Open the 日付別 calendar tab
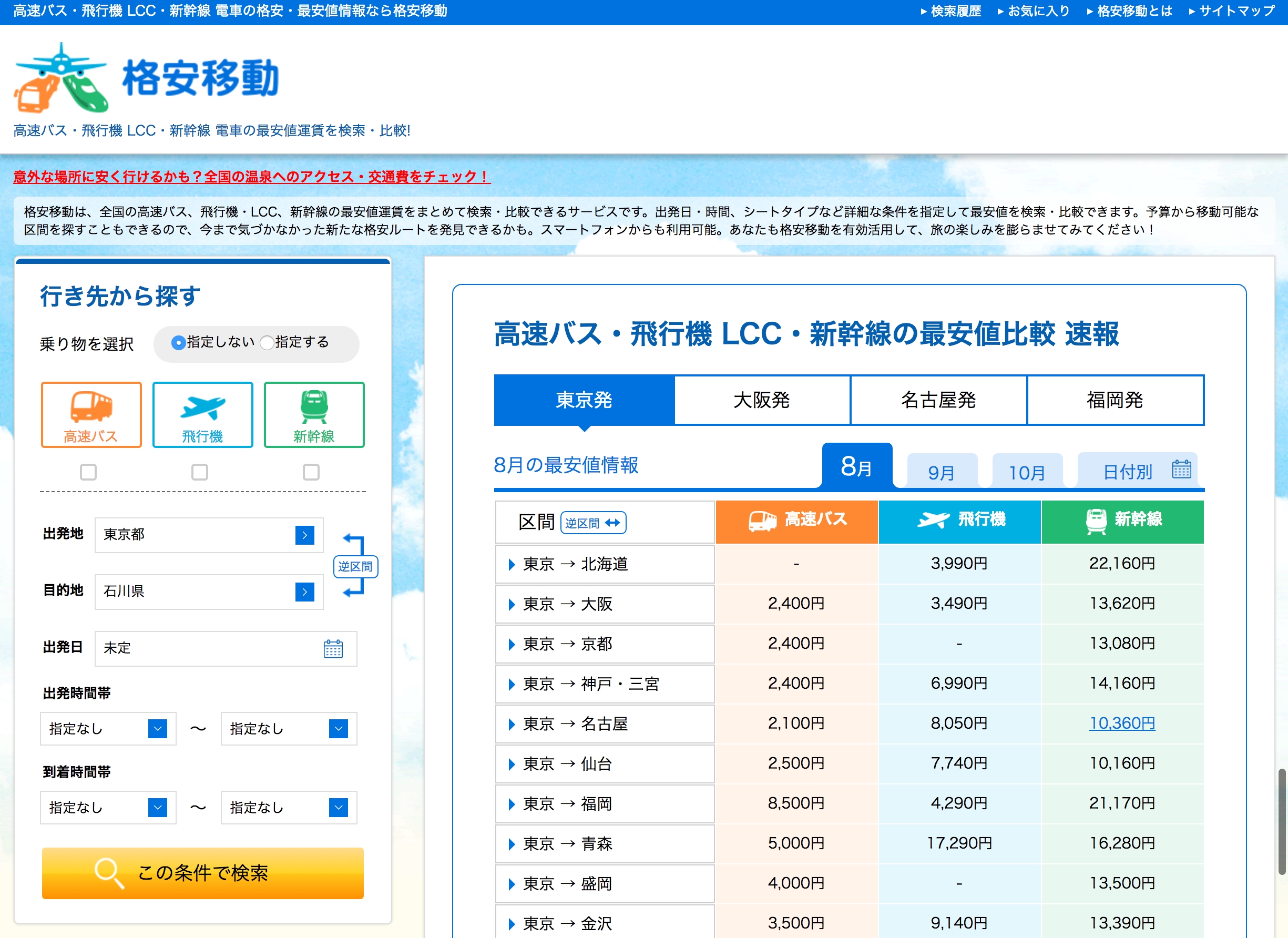 click(1138, 471)
